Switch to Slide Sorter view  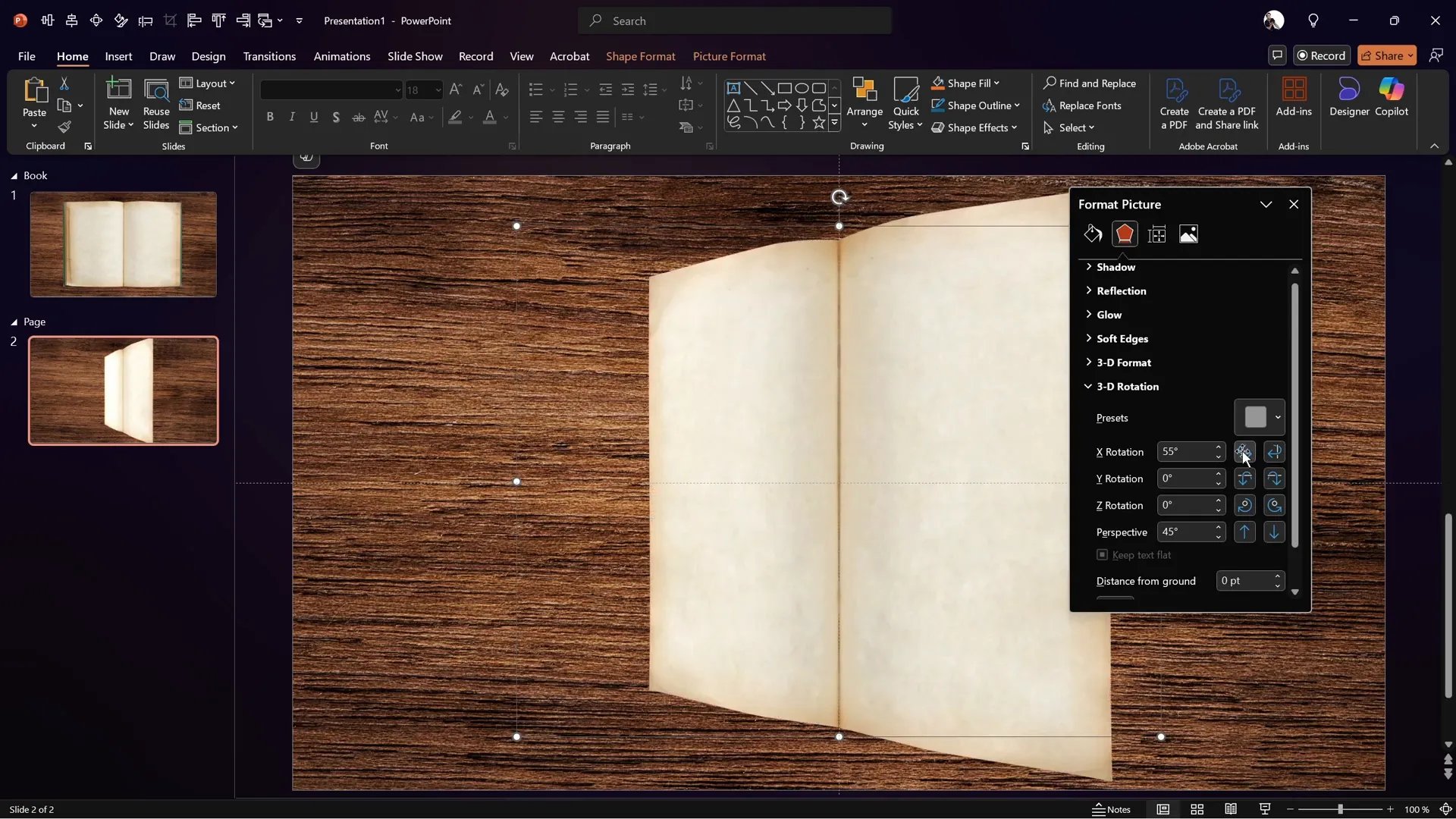[x=1197, y=809]
